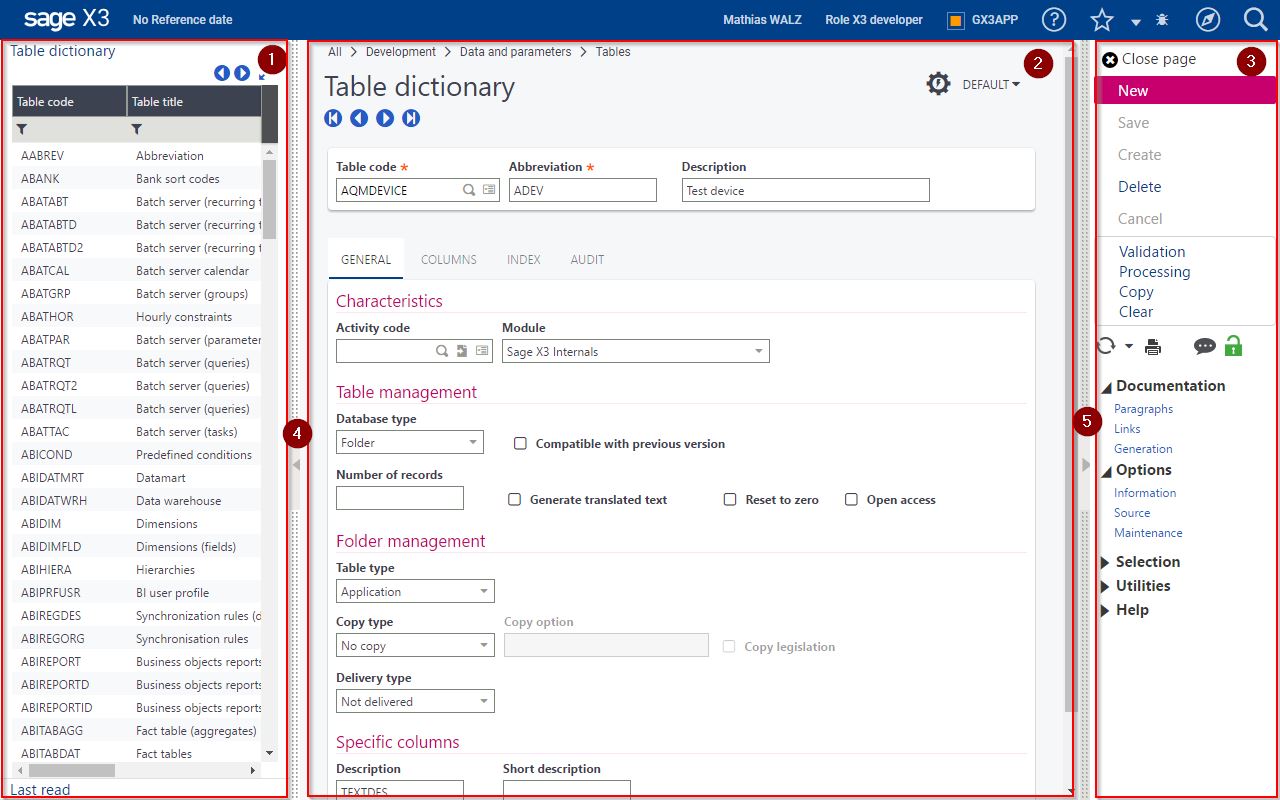
Task: Jump to last record arrow icon
Action: point(411,118)
